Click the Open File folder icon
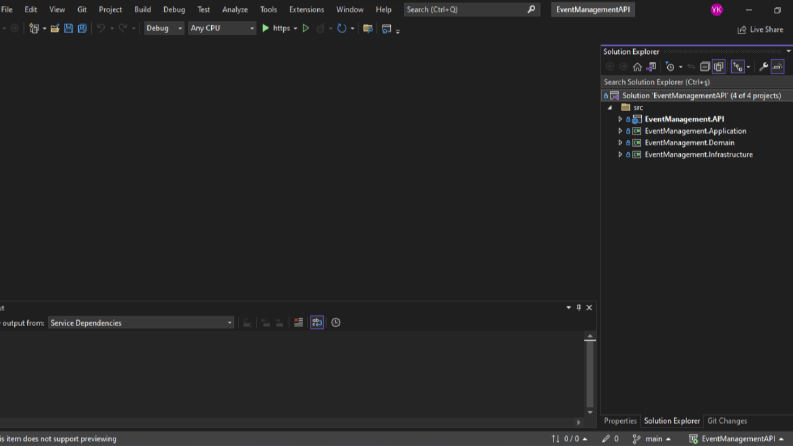Screen dimensions: 793x446 tap(55, 28)
